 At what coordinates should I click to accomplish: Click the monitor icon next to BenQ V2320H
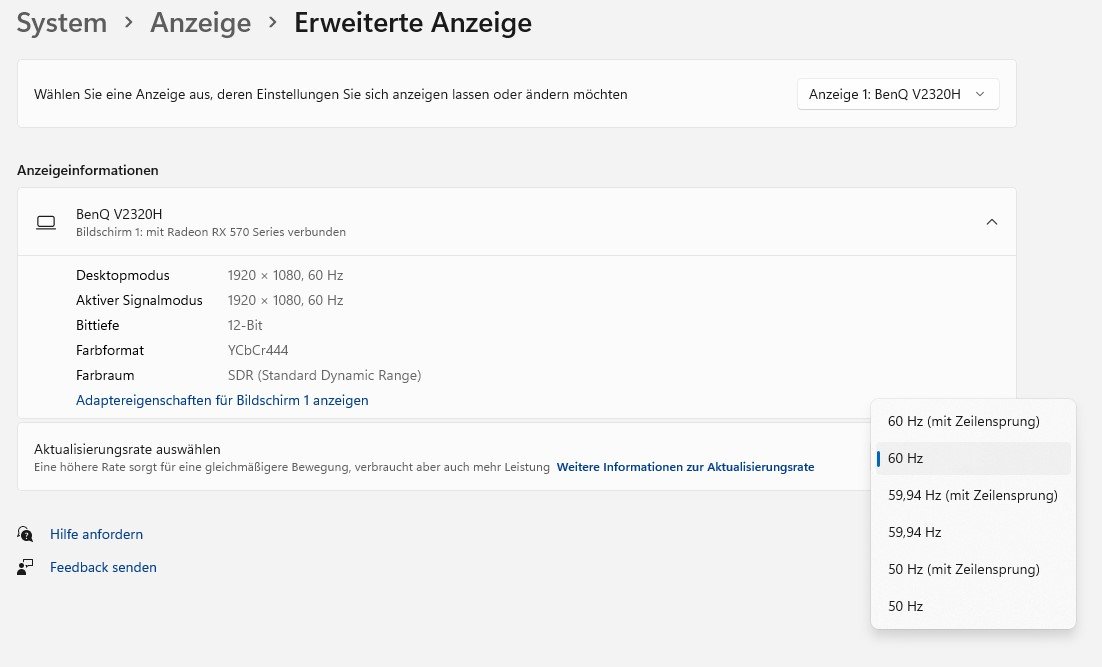(46, 223)
